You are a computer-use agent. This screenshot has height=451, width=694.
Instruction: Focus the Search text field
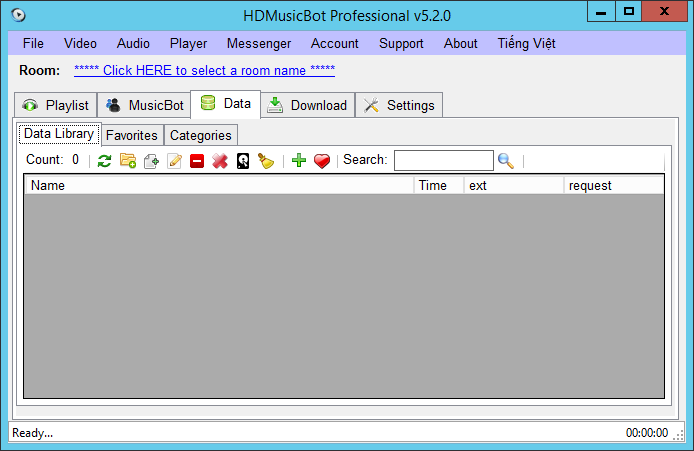[443, 160]
